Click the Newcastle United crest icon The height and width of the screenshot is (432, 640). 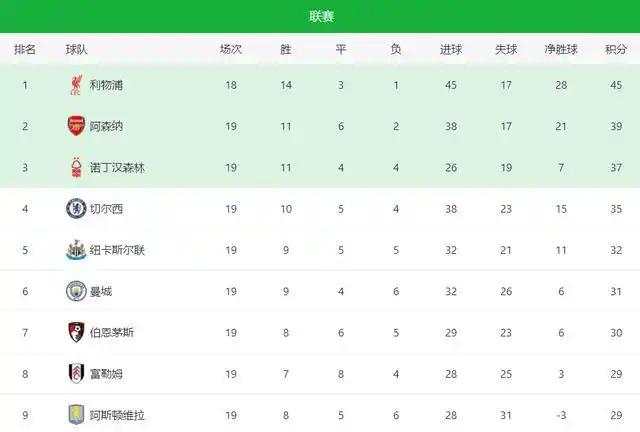coord(75,250)
